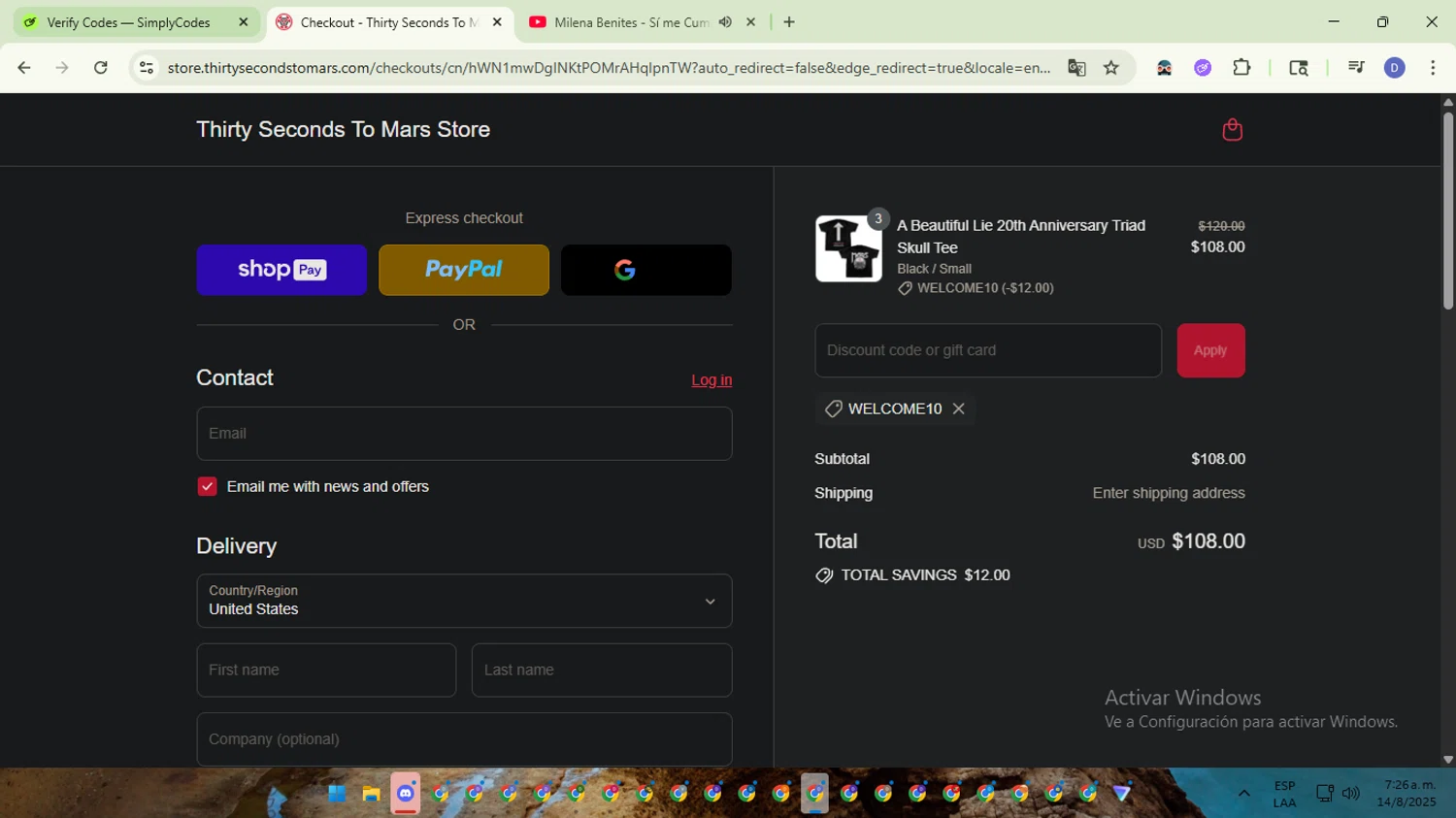
Task: Click the A Beautiful Lie Triad Skull Tee title
Action: click(x=1021, y=237)
